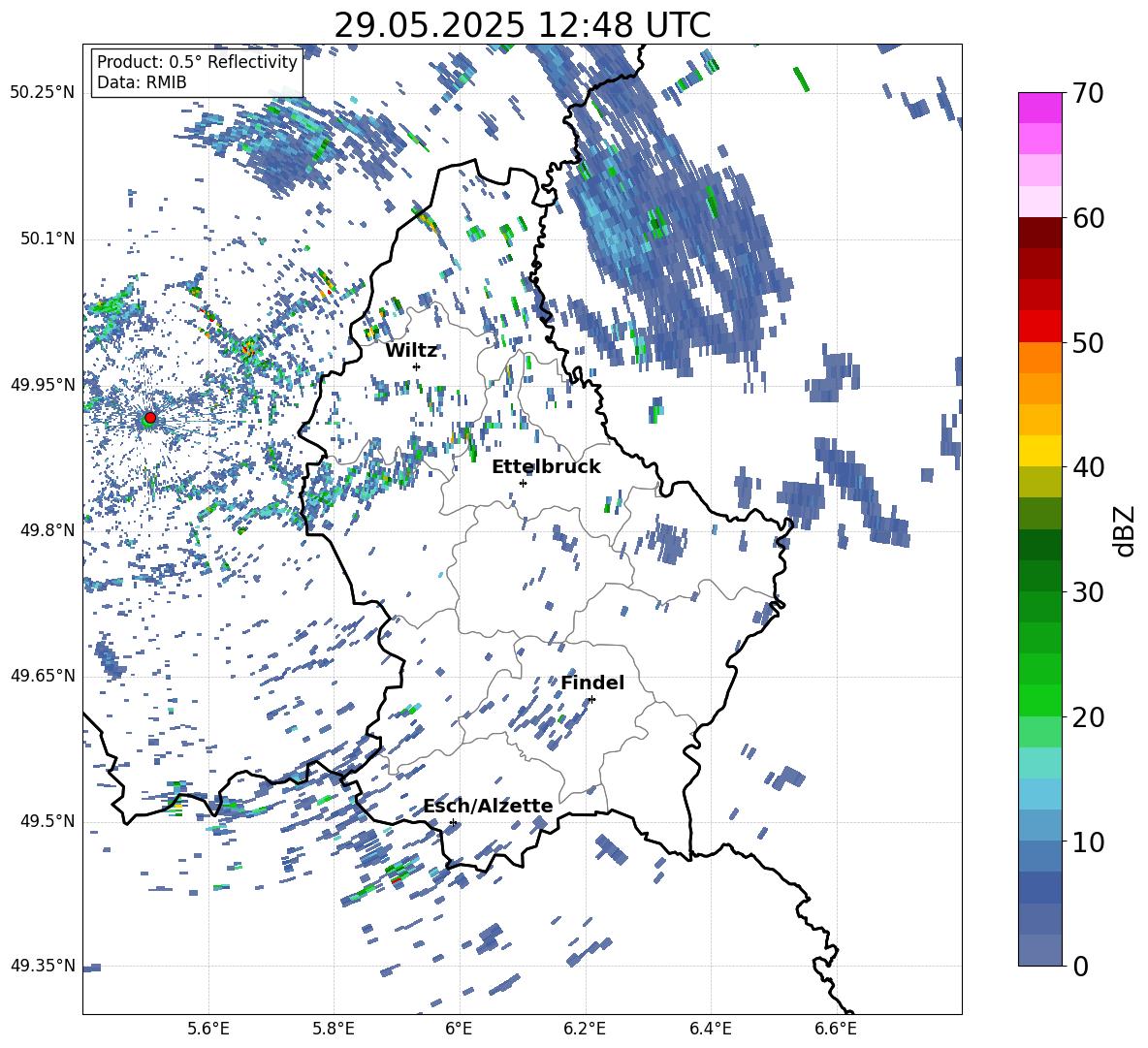1148x1048 pixels.
Task: Click the 50.1°N latitude label
Action: pos(48,239)
